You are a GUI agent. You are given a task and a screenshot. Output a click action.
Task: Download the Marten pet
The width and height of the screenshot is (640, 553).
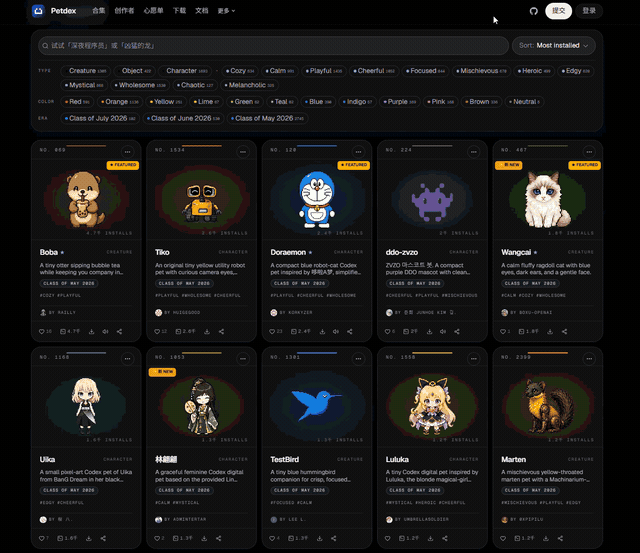tap(546, 538)
